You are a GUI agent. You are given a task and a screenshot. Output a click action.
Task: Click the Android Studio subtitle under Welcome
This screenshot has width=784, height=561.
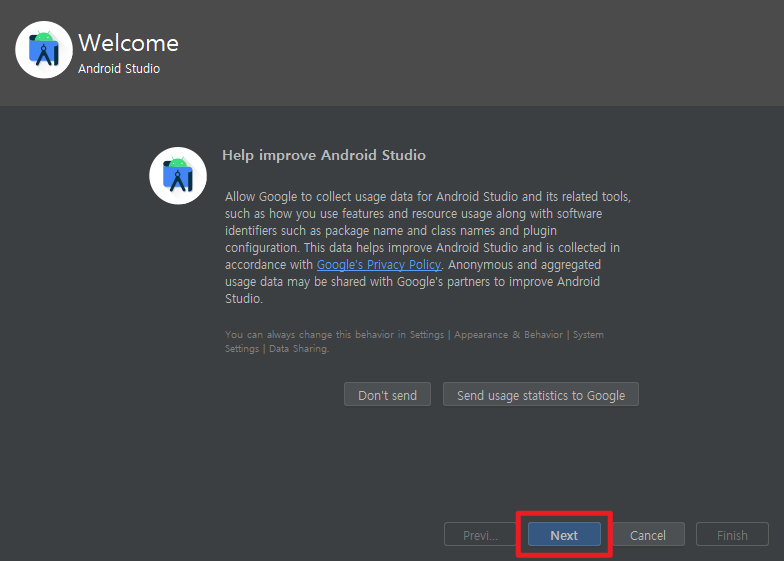(119, 68)
